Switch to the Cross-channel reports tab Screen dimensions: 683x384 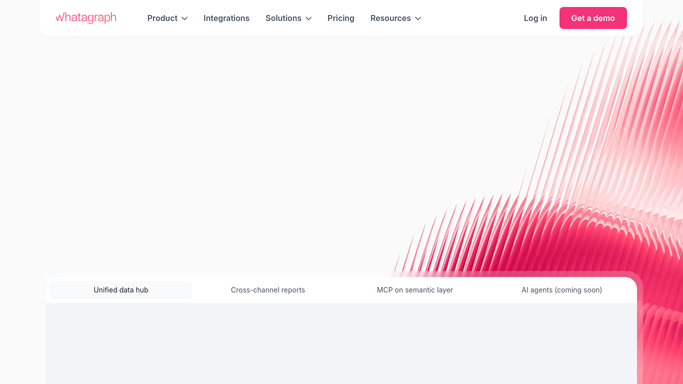pyautogui.click(x=268, y=290)
